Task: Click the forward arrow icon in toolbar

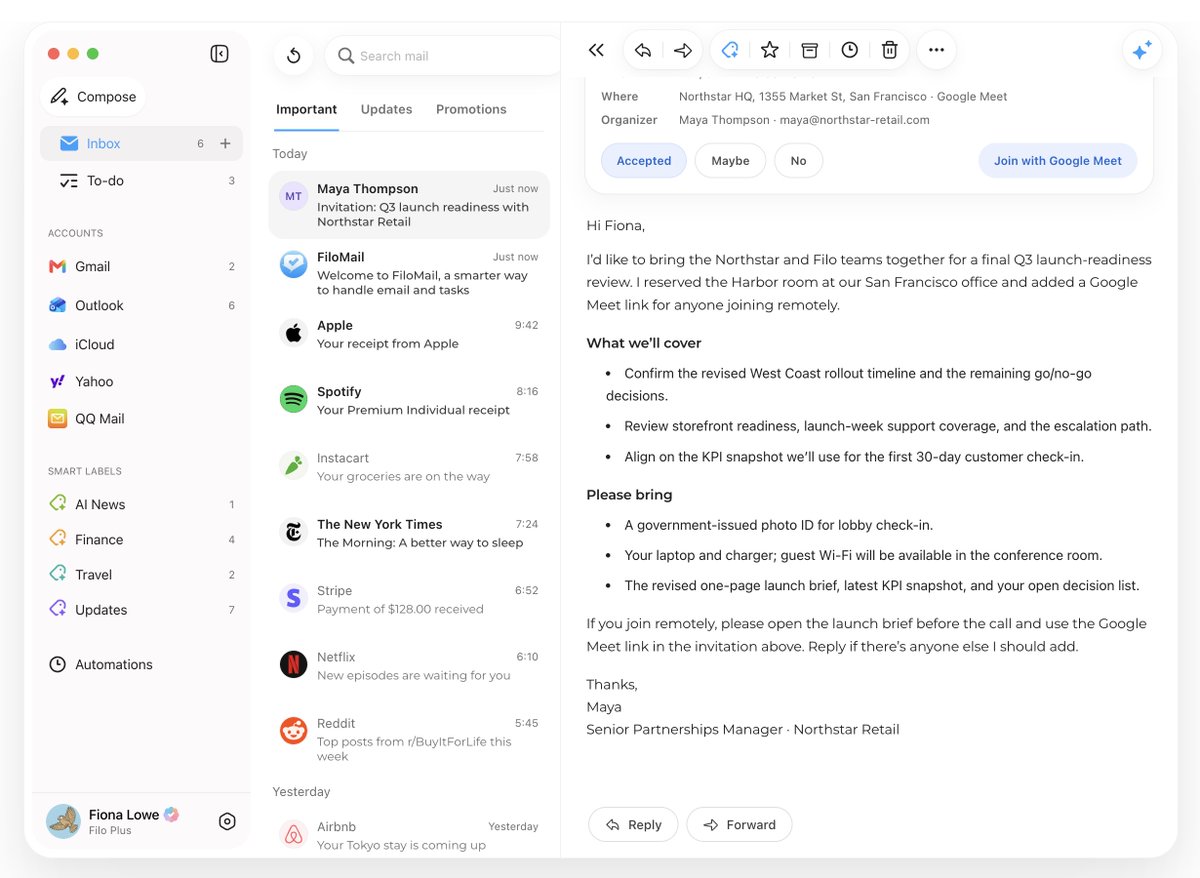Action: pos(683,50)
